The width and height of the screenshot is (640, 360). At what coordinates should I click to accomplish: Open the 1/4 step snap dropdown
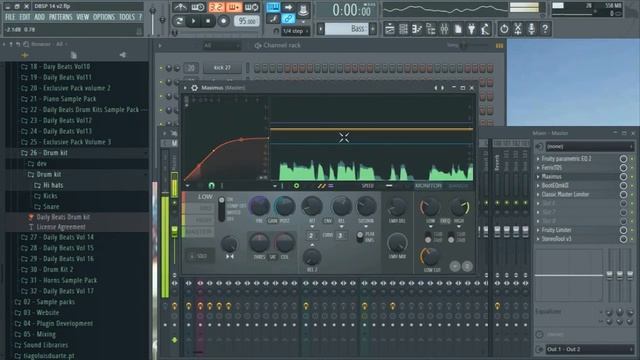(296, 31)
